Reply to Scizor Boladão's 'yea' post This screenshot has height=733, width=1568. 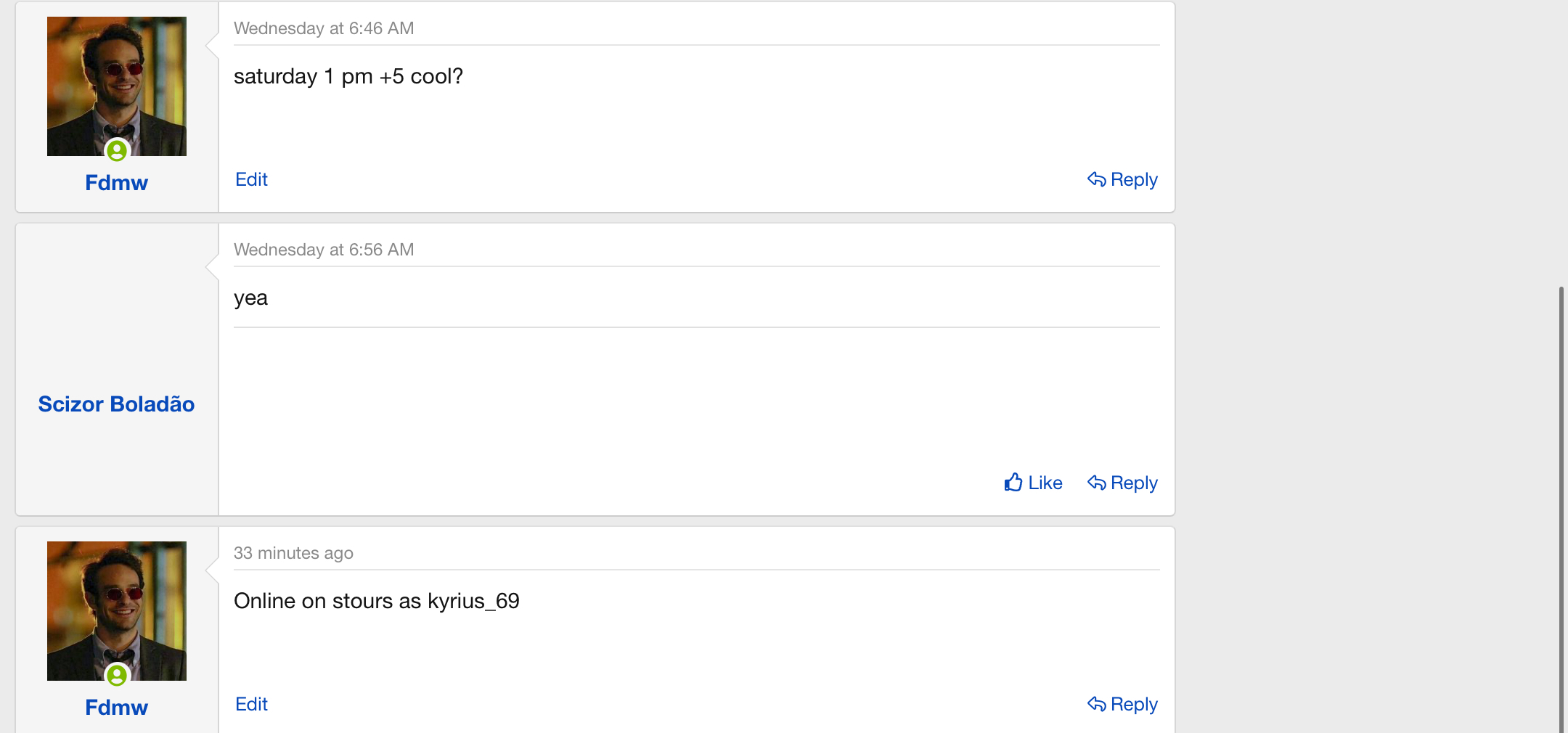coord(1133,483)
